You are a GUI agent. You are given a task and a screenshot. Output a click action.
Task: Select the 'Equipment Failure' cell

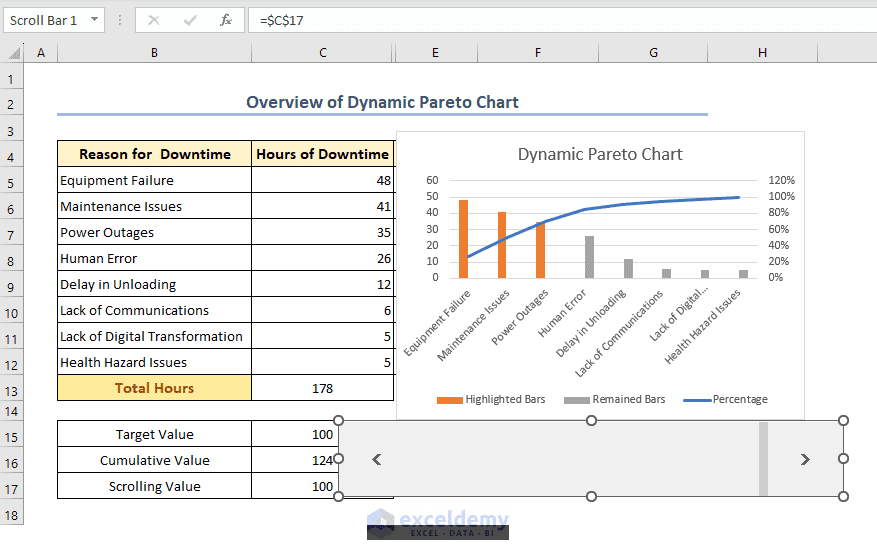pyautogui.click(x=154, y=180)
